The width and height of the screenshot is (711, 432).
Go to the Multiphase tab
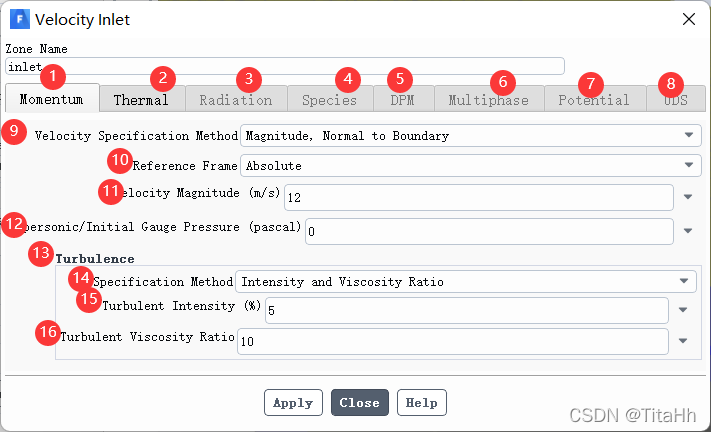(487, 100)
